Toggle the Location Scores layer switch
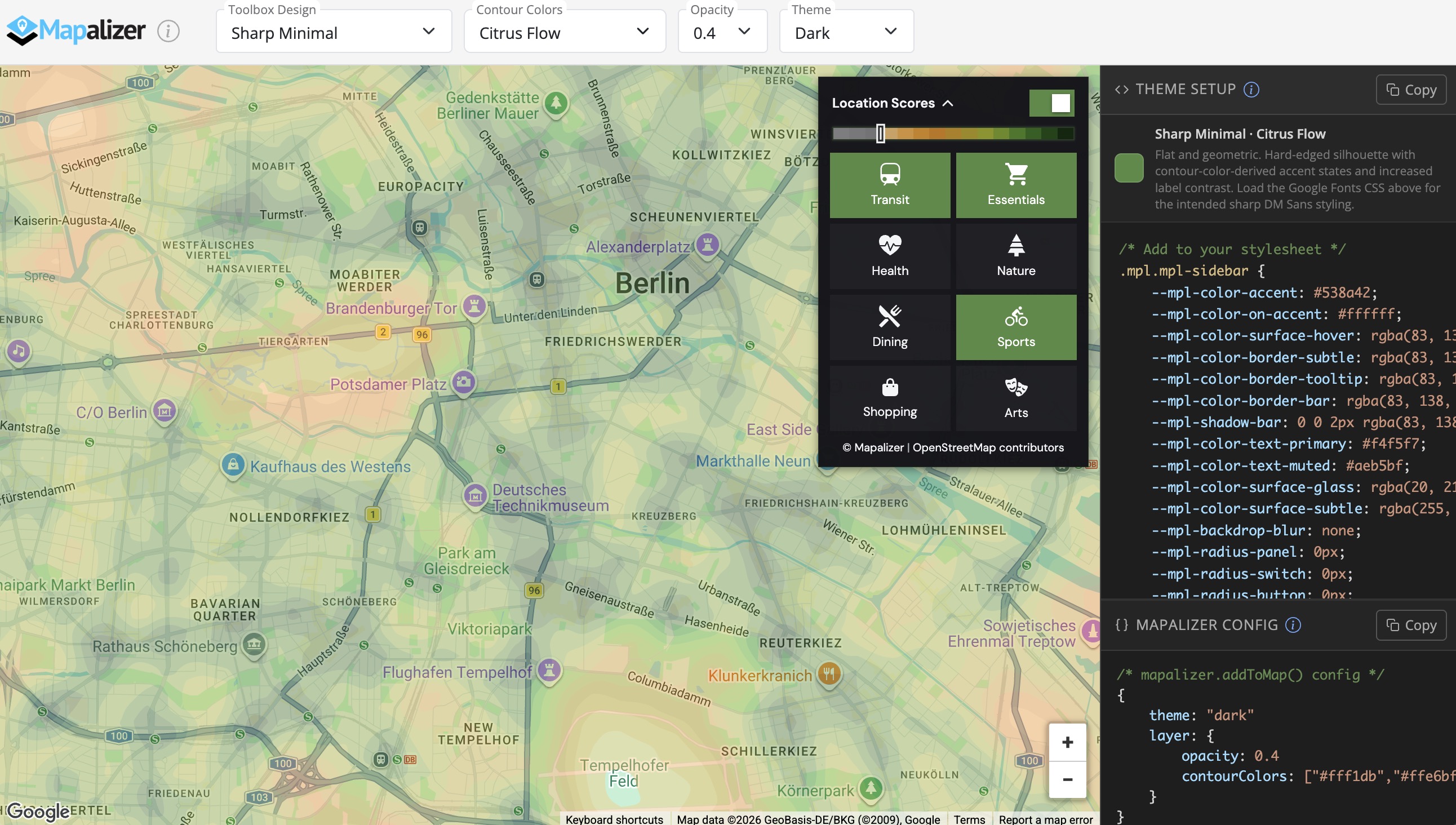This screenshot has width=1456, height=825. tap(1051, 103)
